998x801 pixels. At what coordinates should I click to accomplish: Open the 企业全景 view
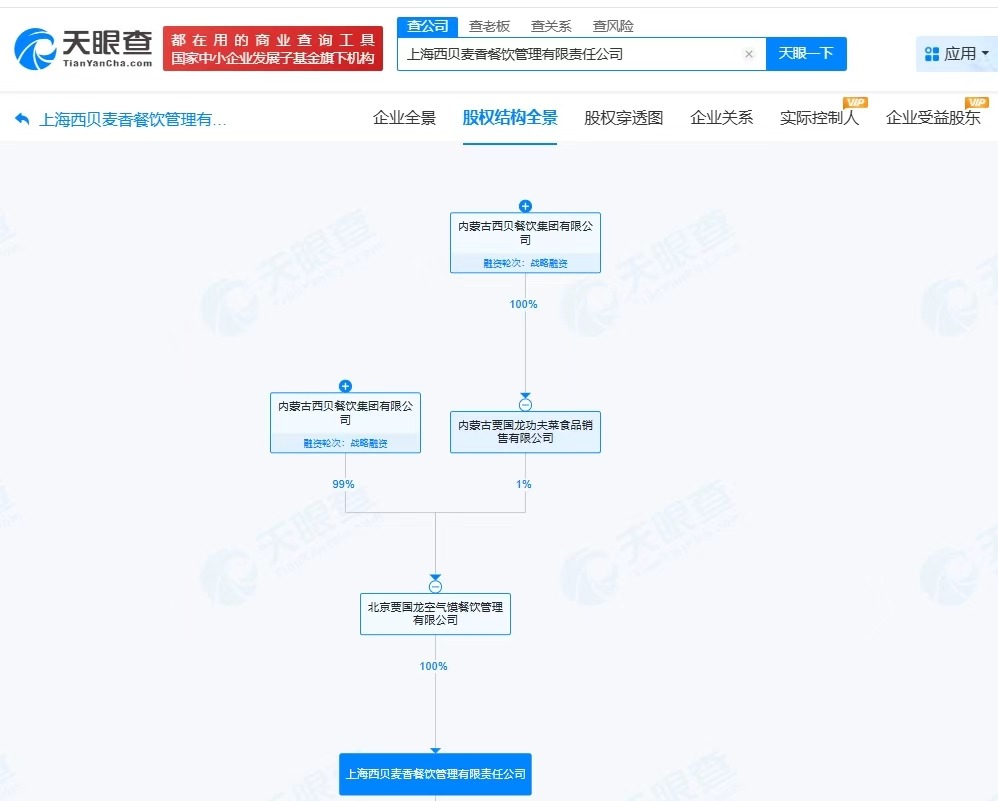404,117
